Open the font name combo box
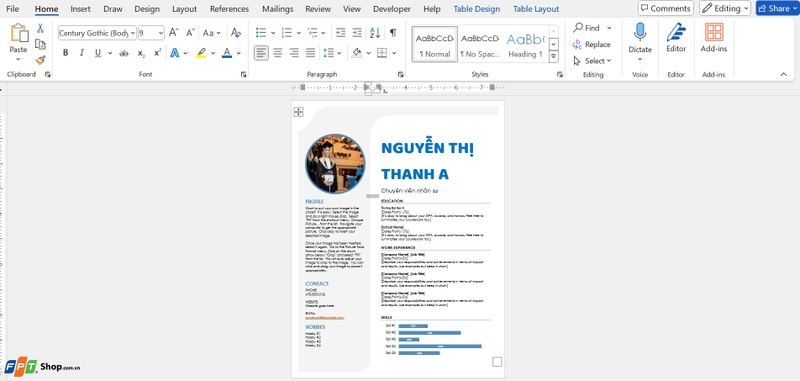 pos(97,33)
